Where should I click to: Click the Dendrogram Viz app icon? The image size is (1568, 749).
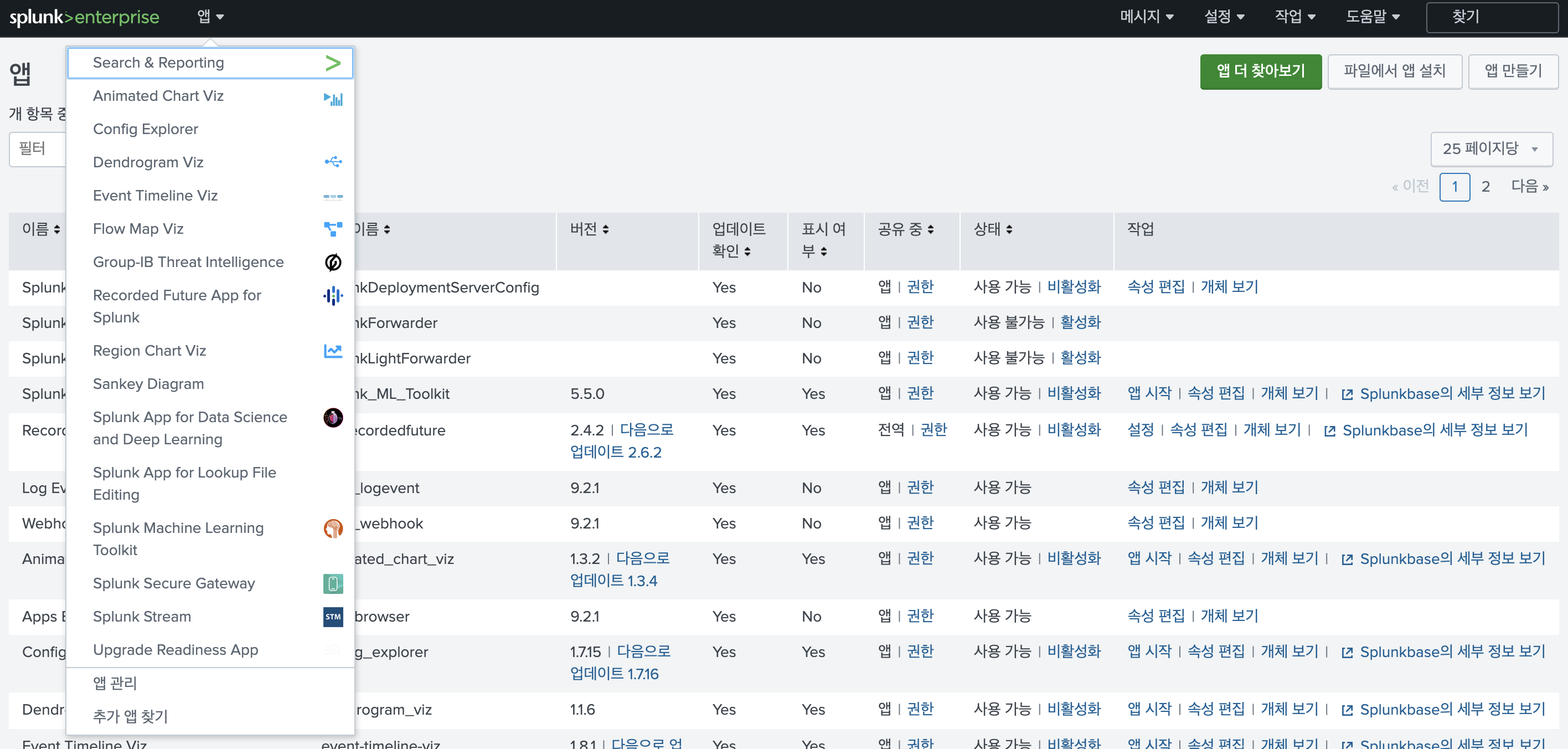333,162
